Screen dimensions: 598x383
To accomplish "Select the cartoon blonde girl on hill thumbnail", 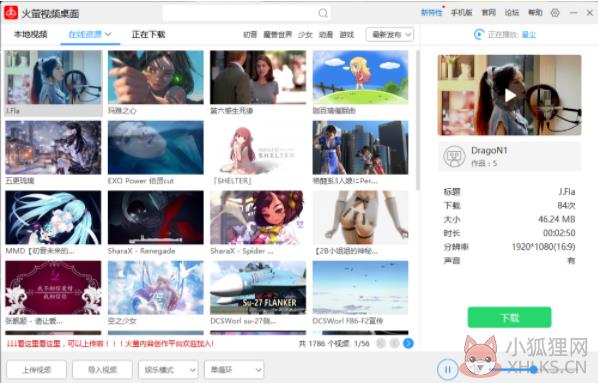I will [x=360, y=77].
